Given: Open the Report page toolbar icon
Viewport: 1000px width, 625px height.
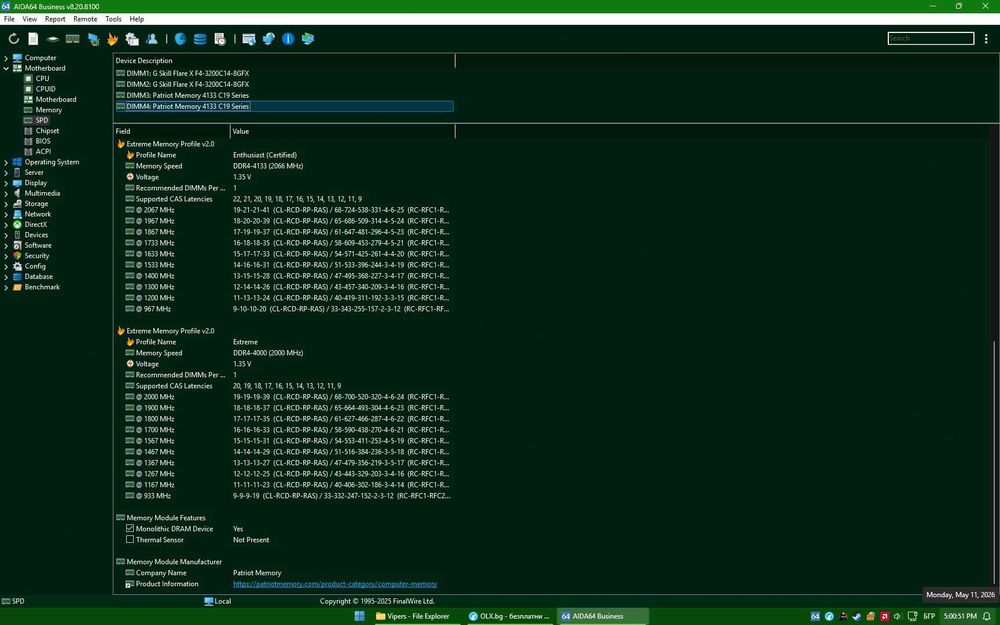Looking at the screenshot, I should point(33,39).
